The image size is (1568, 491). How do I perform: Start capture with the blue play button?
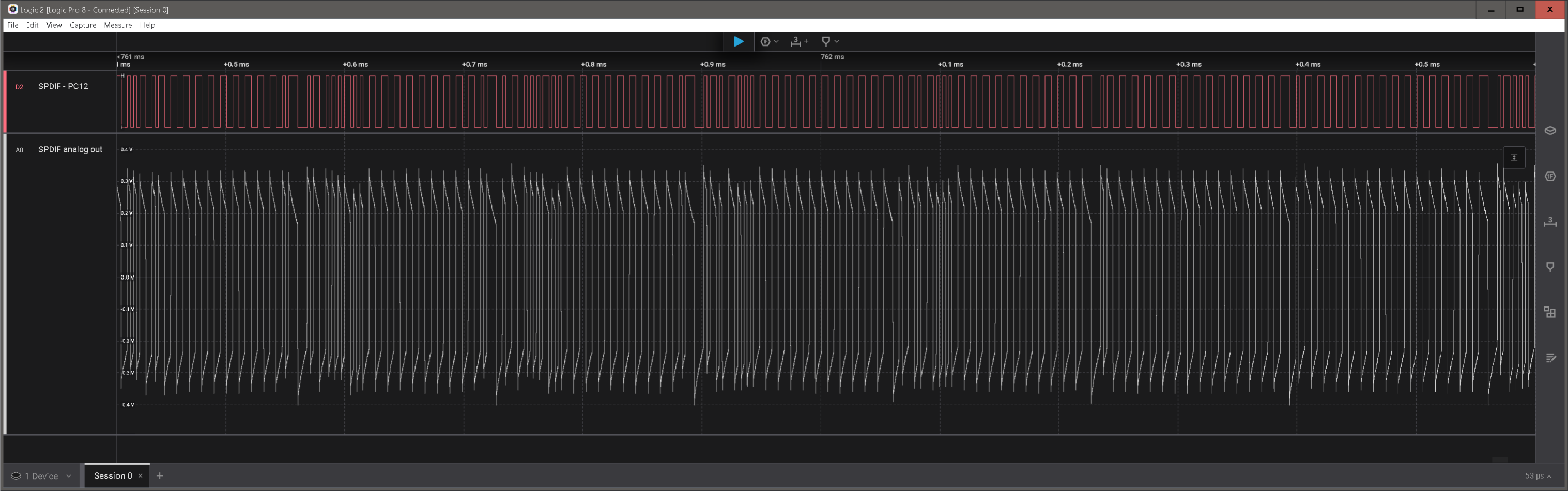click(x=739, y=41)
